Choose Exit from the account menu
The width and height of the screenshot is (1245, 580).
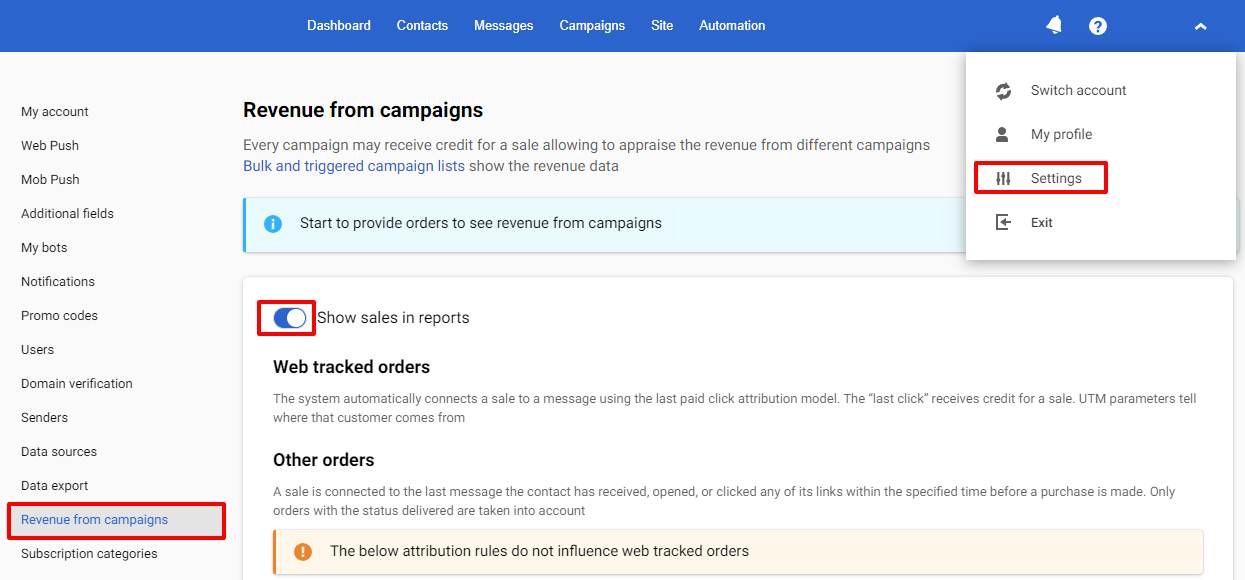tap(1042, 223)
